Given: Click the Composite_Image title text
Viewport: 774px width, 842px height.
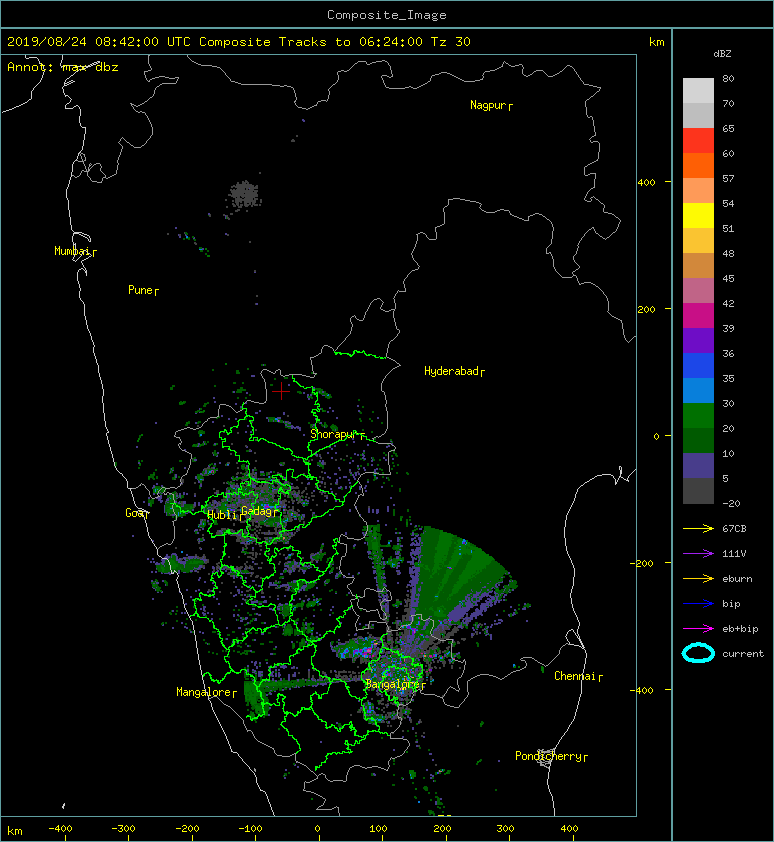Looking at the screenshot, I should click(x=387, y=15).
